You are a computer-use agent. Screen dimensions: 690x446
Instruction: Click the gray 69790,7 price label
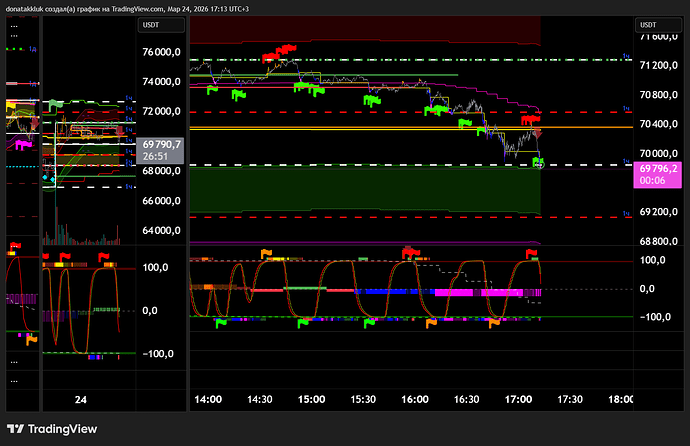[160, 150]
